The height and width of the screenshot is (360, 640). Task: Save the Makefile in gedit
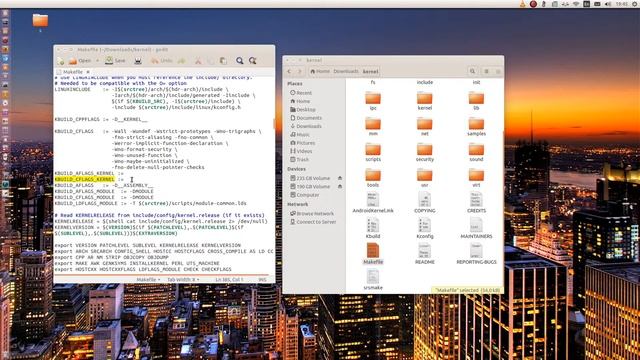115,61
